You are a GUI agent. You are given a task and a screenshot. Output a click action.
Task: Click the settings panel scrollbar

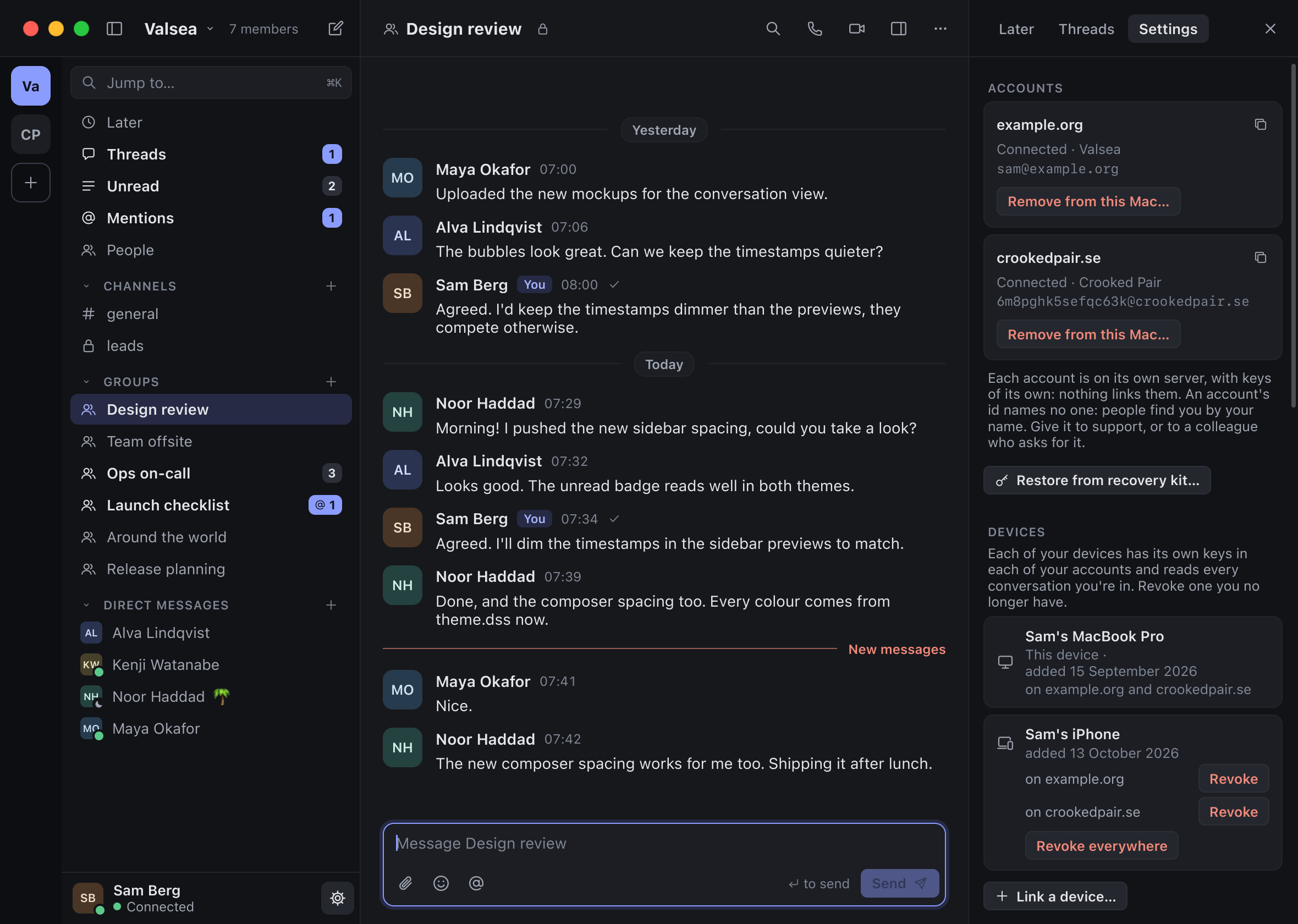pos(1293,236)
